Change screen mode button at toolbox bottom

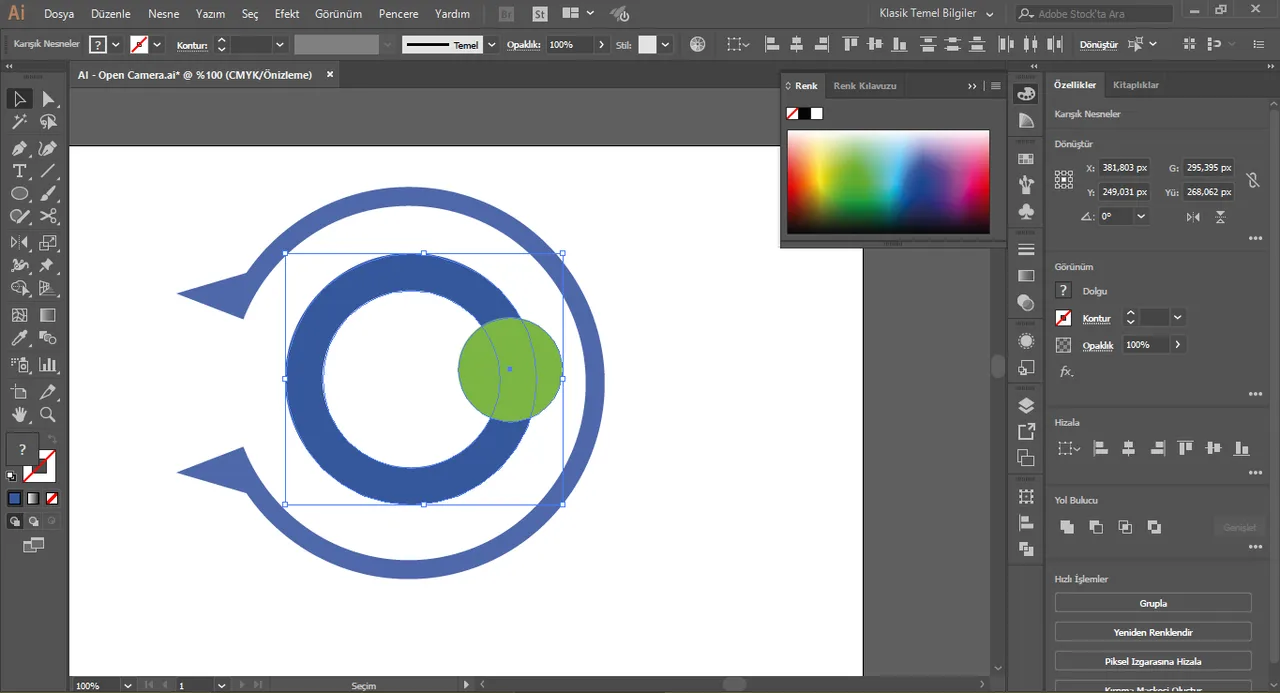pos(33,545)
